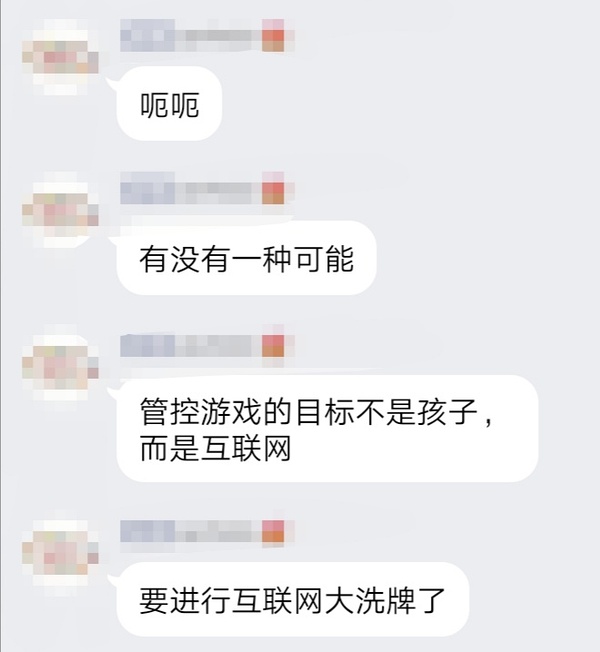The height and width of the screenshot is (652, 600).
Task: Click the word 可能 in second message
Action: tap(324, 259)
